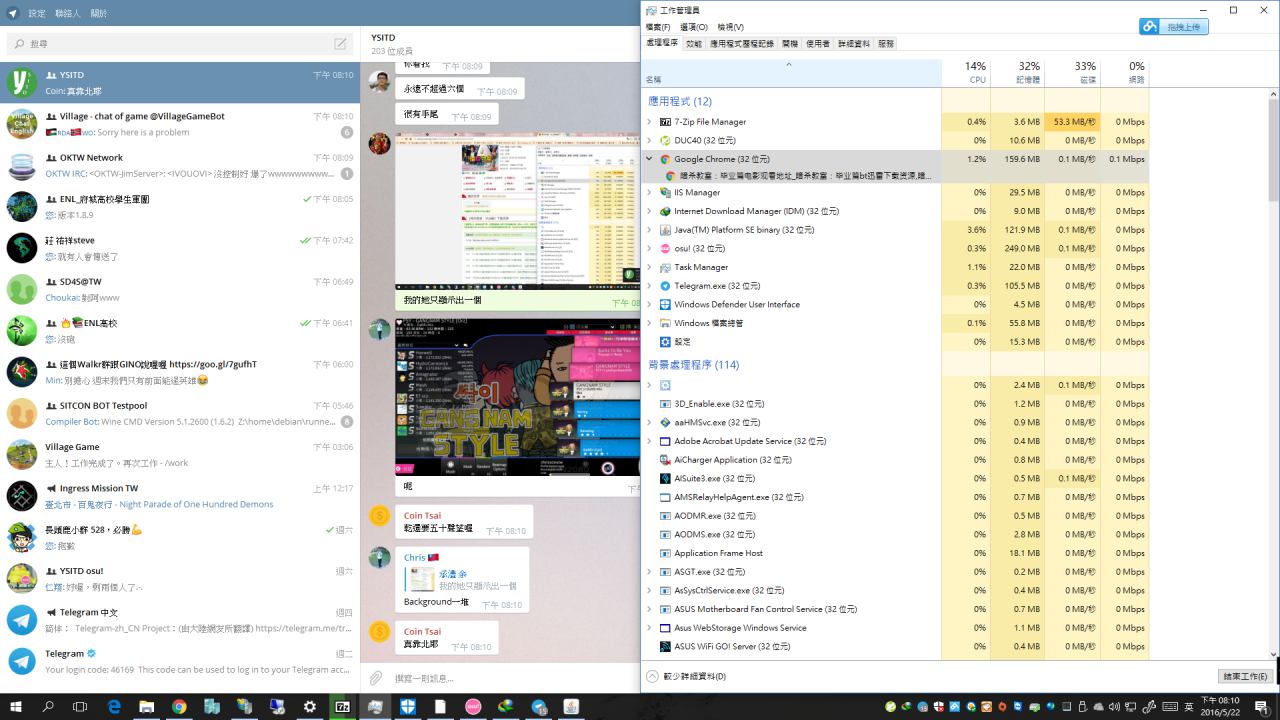This screenshot has height=720, width=1280.
Task: Click the 7-Zip File Manager process icon
Action: click(665, 122)
